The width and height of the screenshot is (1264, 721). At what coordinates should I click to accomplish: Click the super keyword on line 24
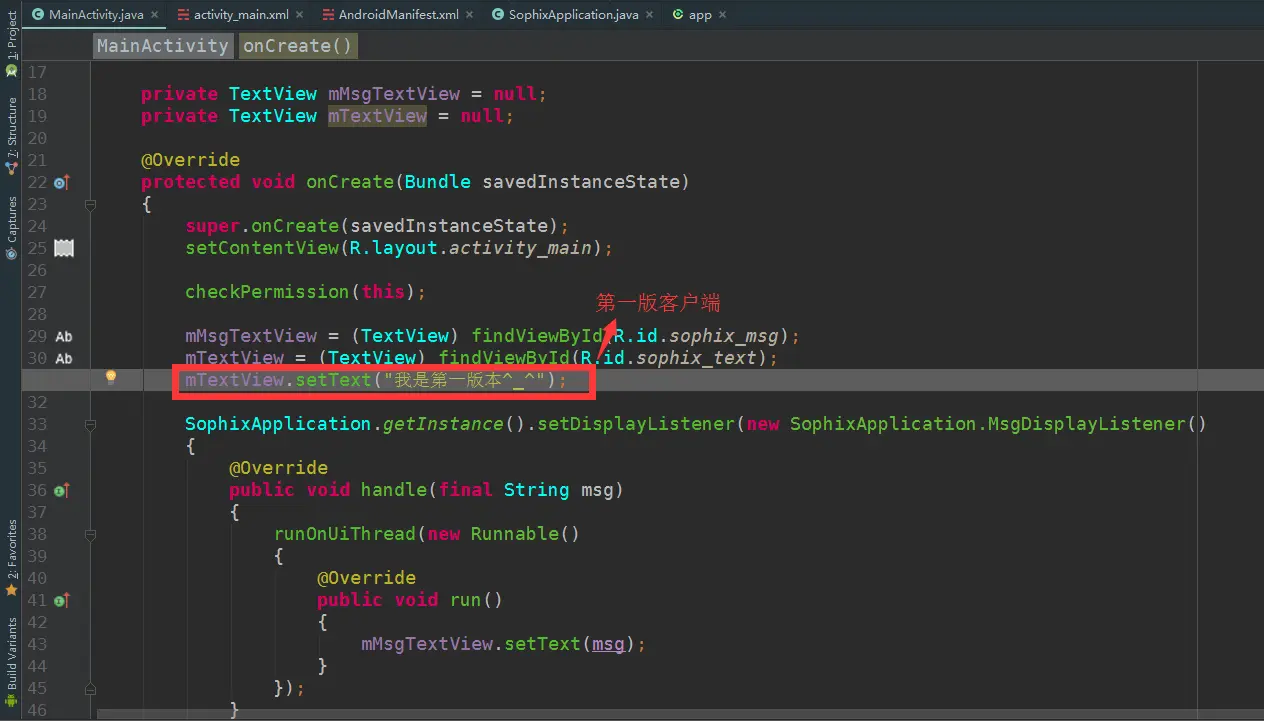pyautogui.click(x=212, y=226)
